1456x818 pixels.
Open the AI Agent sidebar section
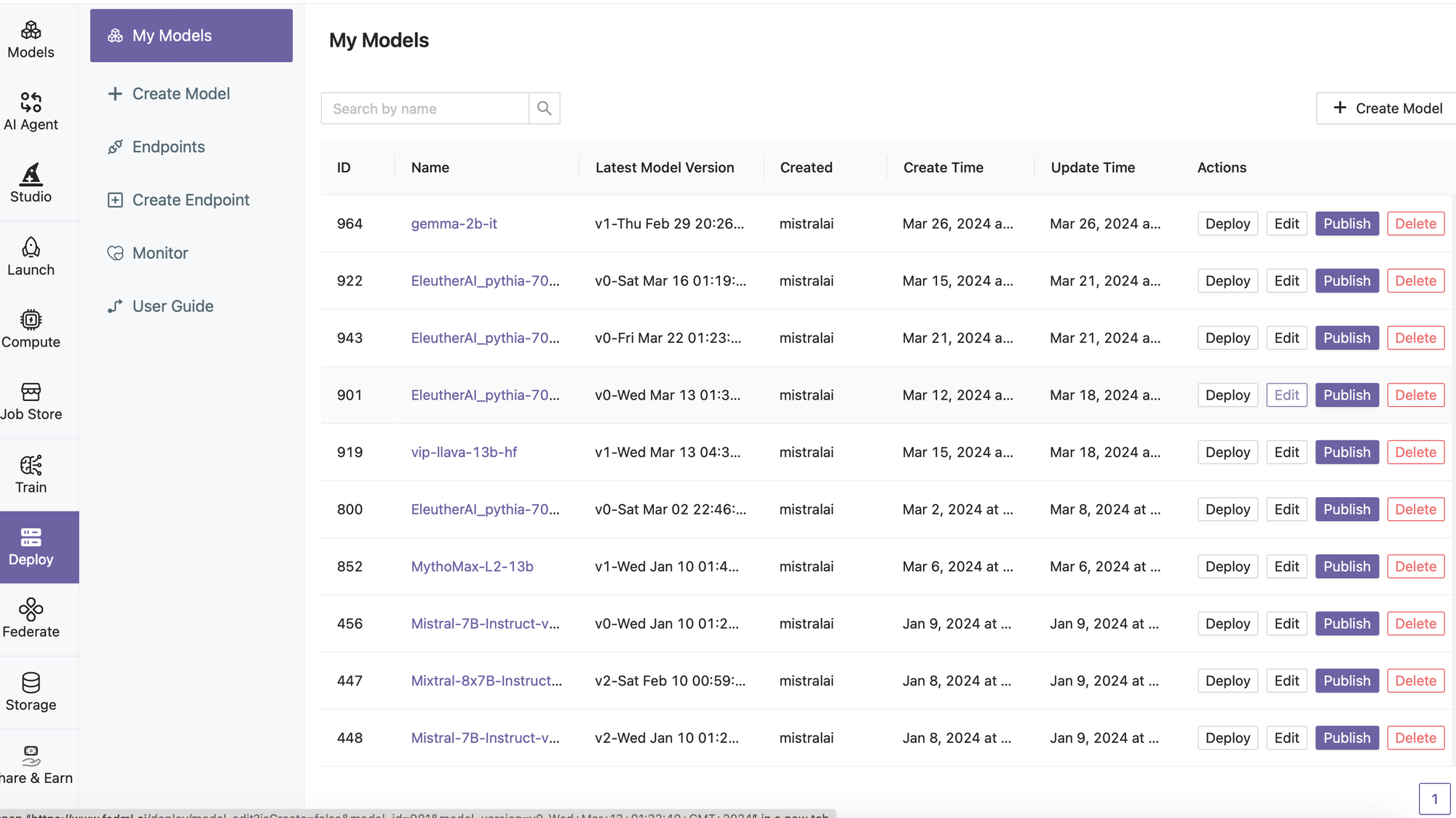(x=31, y=111)
